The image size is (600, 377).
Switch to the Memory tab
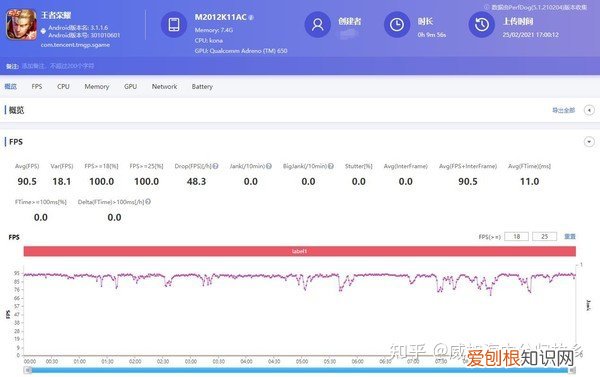pyautogui.click(x=97, y=86)
